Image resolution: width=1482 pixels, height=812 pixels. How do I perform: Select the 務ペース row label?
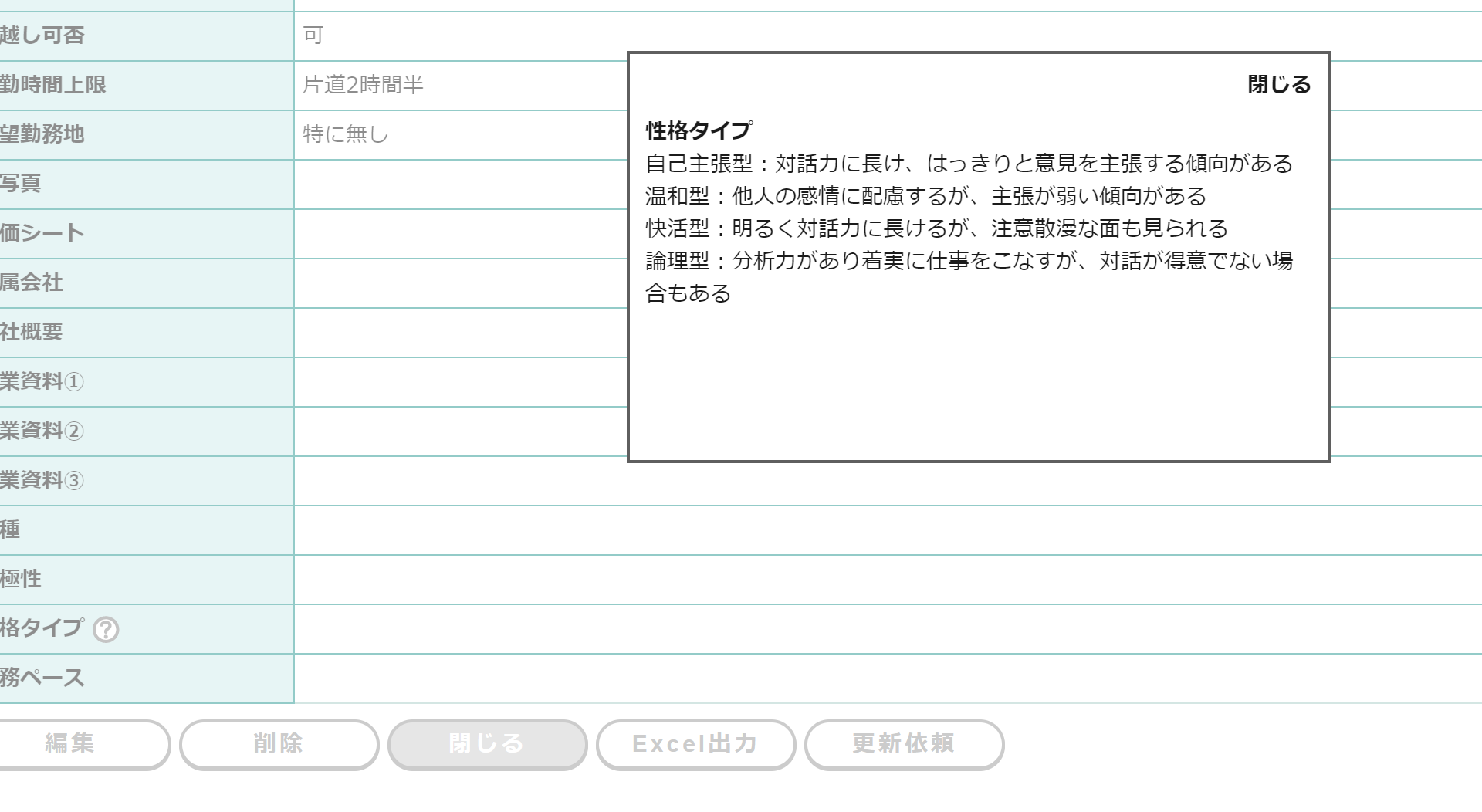pyautogui.click(x=42, y=678)
